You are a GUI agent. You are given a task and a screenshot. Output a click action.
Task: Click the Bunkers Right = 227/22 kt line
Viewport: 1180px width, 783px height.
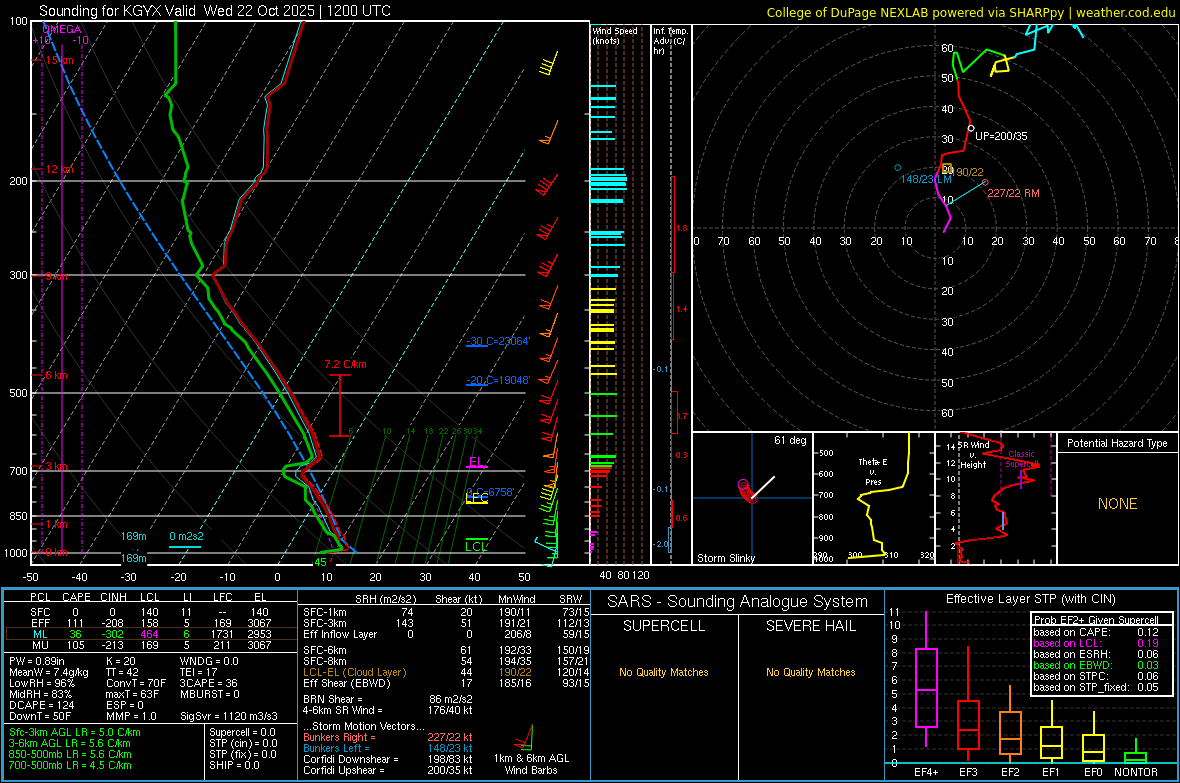pos(388,738)
